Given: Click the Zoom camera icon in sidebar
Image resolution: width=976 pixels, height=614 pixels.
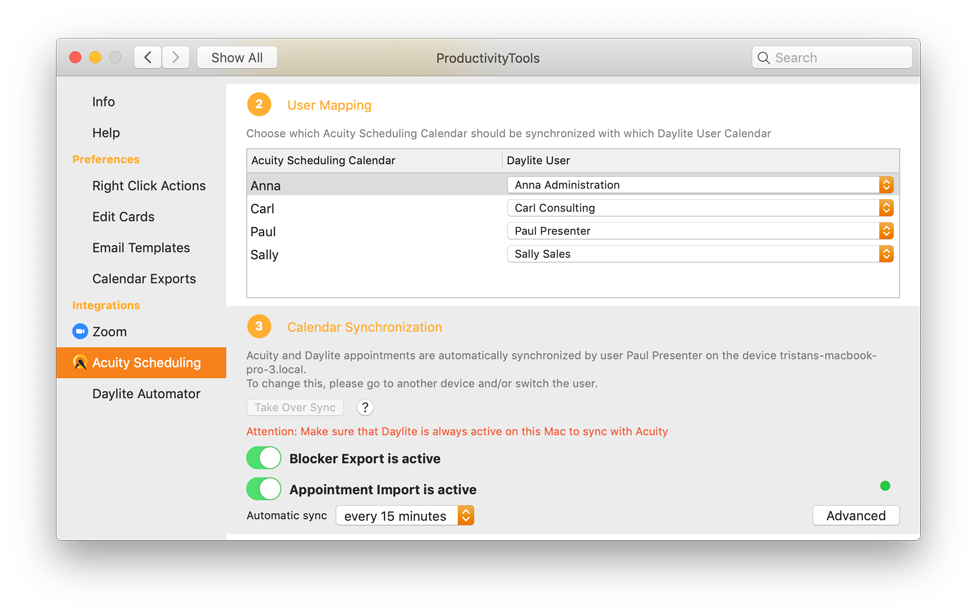Looking at the screenshot, I should pyautogui.click(x=80, y=331).
